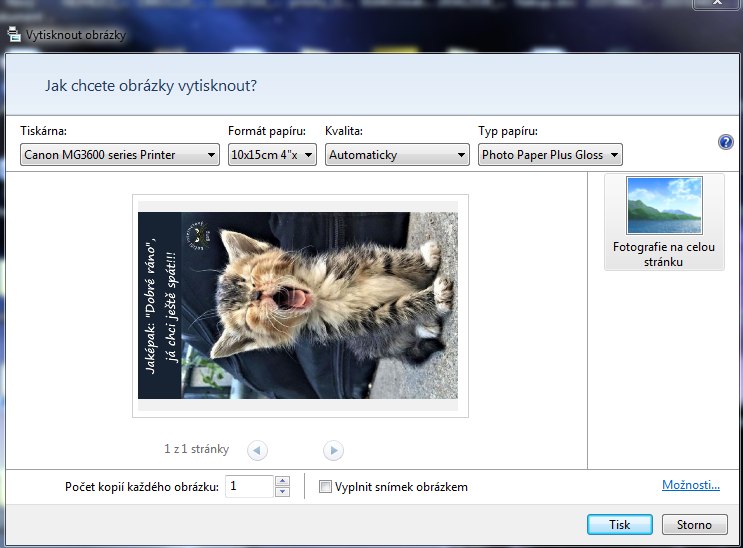
Task: Click the Tisk button
Action: (620, 524)
